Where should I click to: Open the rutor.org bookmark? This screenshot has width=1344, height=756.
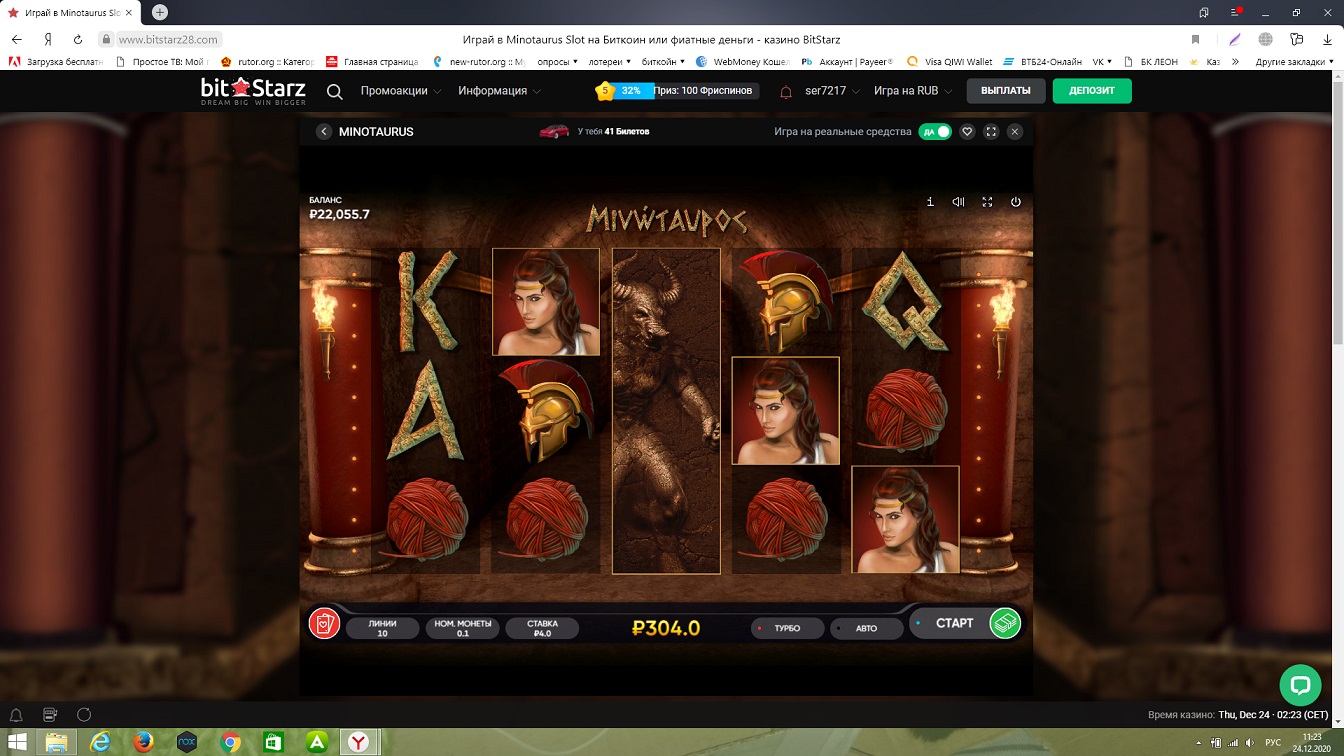click(x=267, y=62)
